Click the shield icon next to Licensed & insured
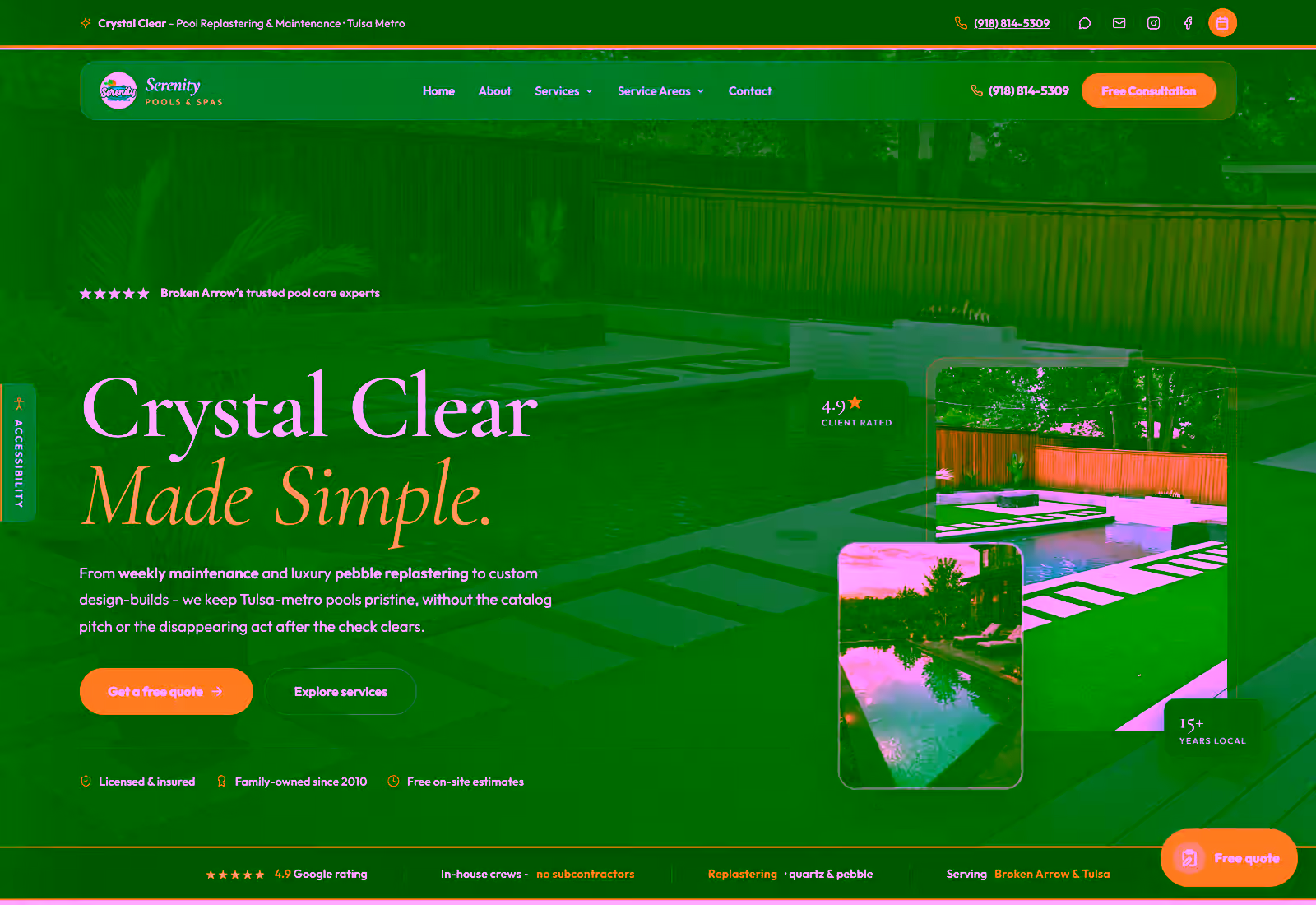The height and width of the screenshot is (905, 1316). (x=86, y=781)
